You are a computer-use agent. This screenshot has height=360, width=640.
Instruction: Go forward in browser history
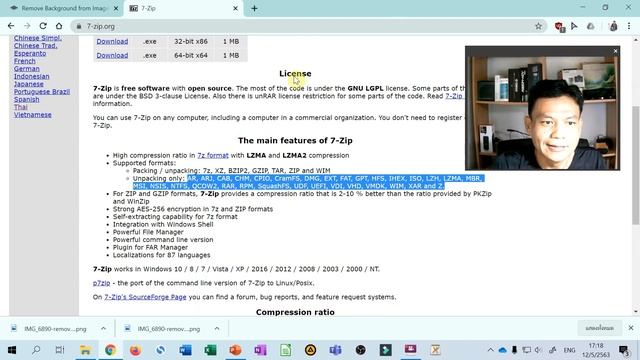point(27,26)
